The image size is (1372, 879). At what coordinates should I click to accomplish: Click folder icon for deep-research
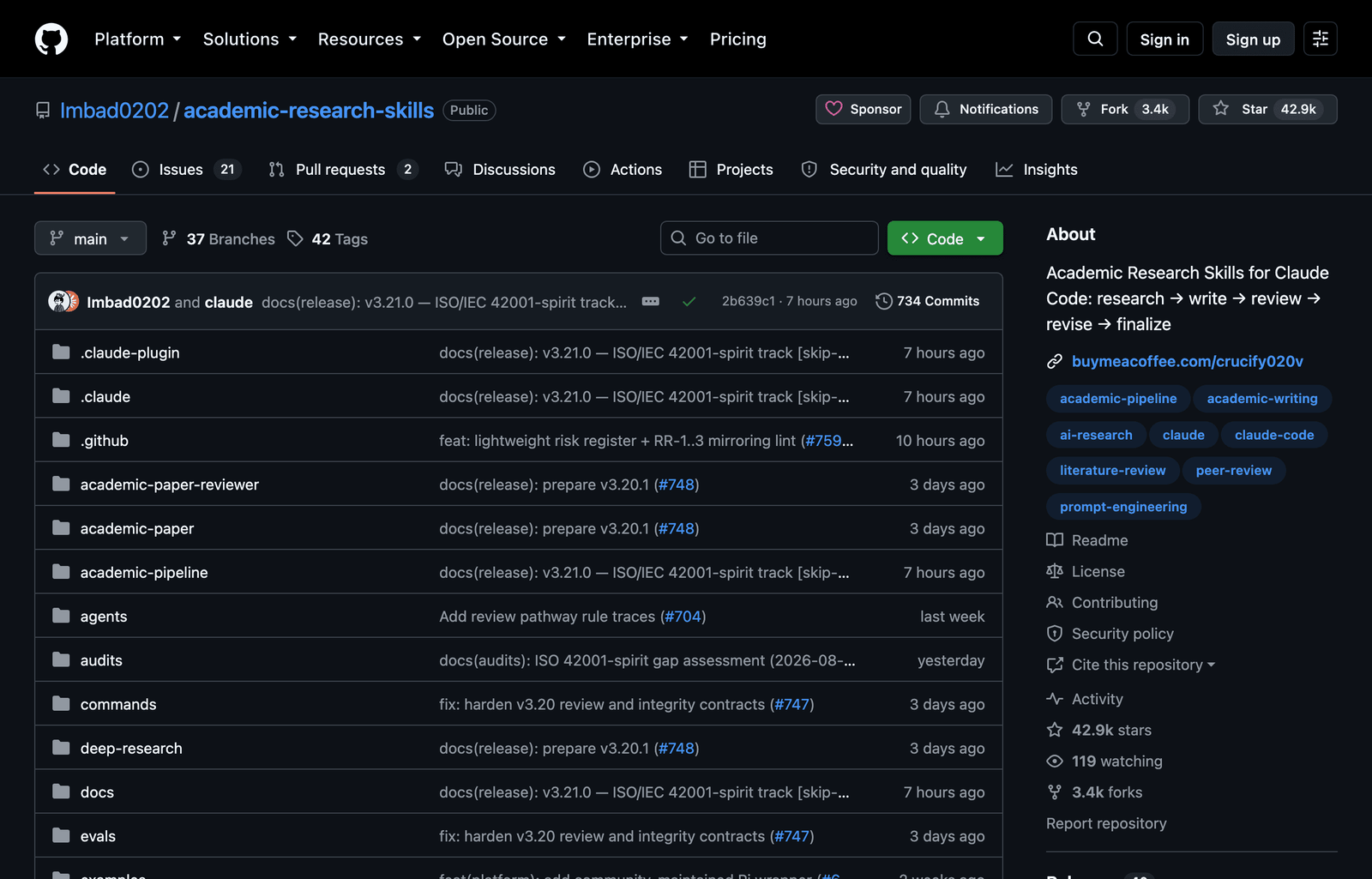coord(61,747)
